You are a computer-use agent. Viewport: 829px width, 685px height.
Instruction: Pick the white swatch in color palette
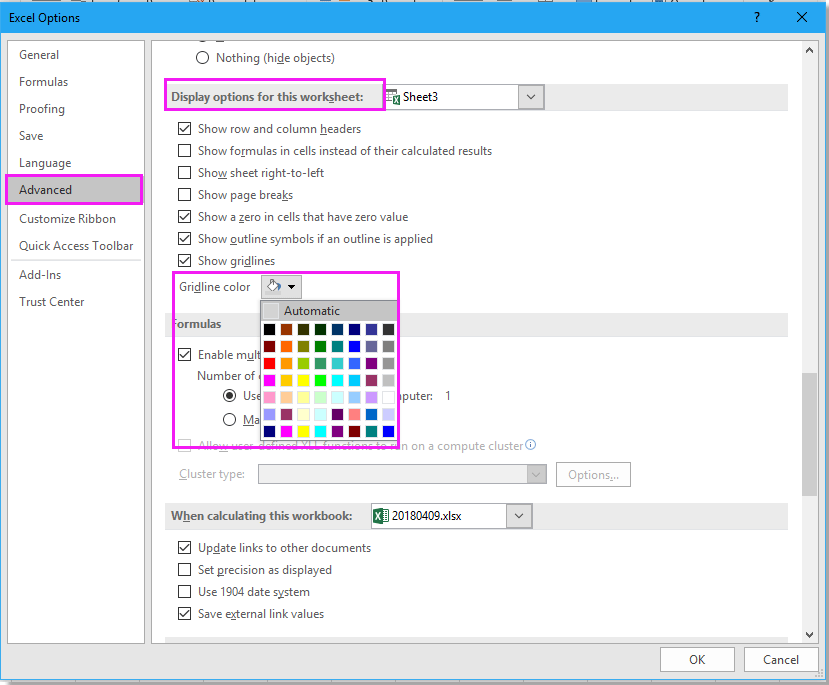coord(388,398)
